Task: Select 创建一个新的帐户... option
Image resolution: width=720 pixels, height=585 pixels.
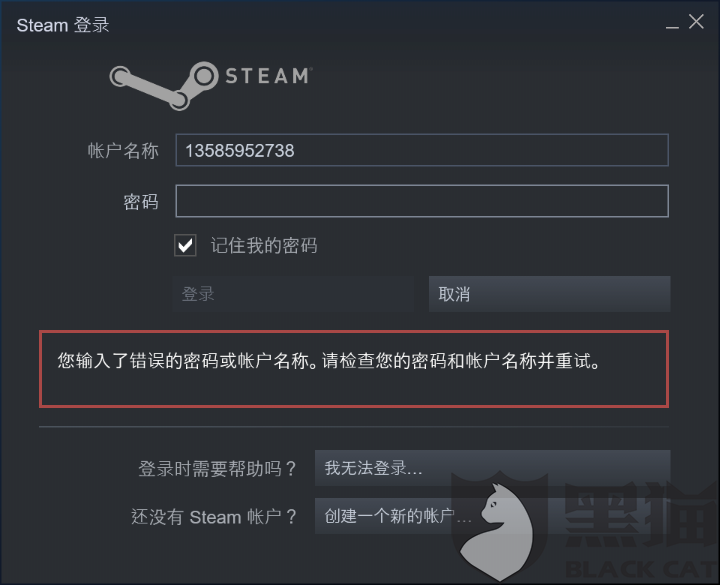Action: (493, 516)
